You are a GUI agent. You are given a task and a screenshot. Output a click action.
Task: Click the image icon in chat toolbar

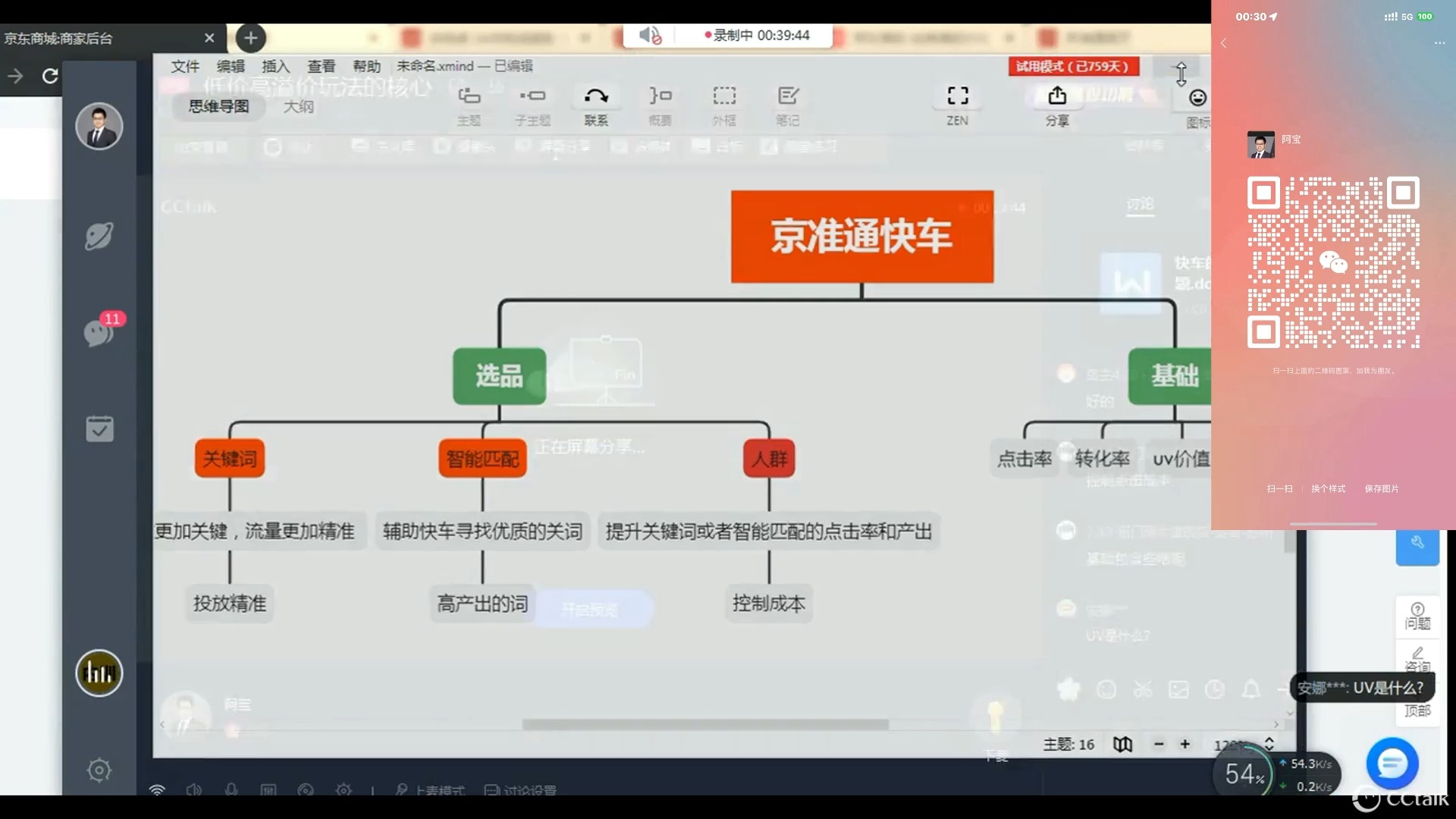pos(1178,689)
